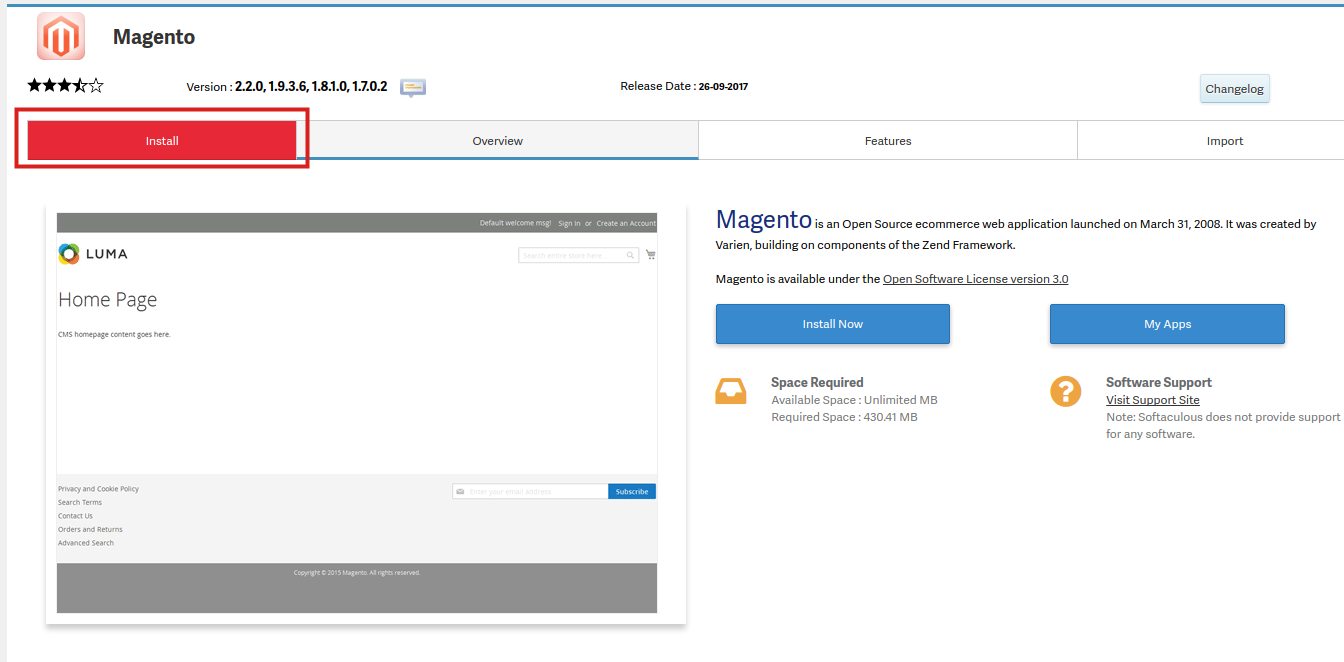
Task: Click the Changelog button
Action: pos(1235,88)
